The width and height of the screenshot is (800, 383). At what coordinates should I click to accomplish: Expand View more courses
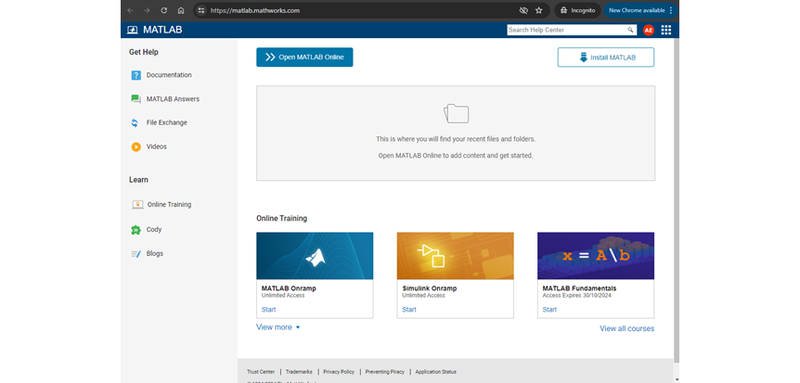[278, 327]
